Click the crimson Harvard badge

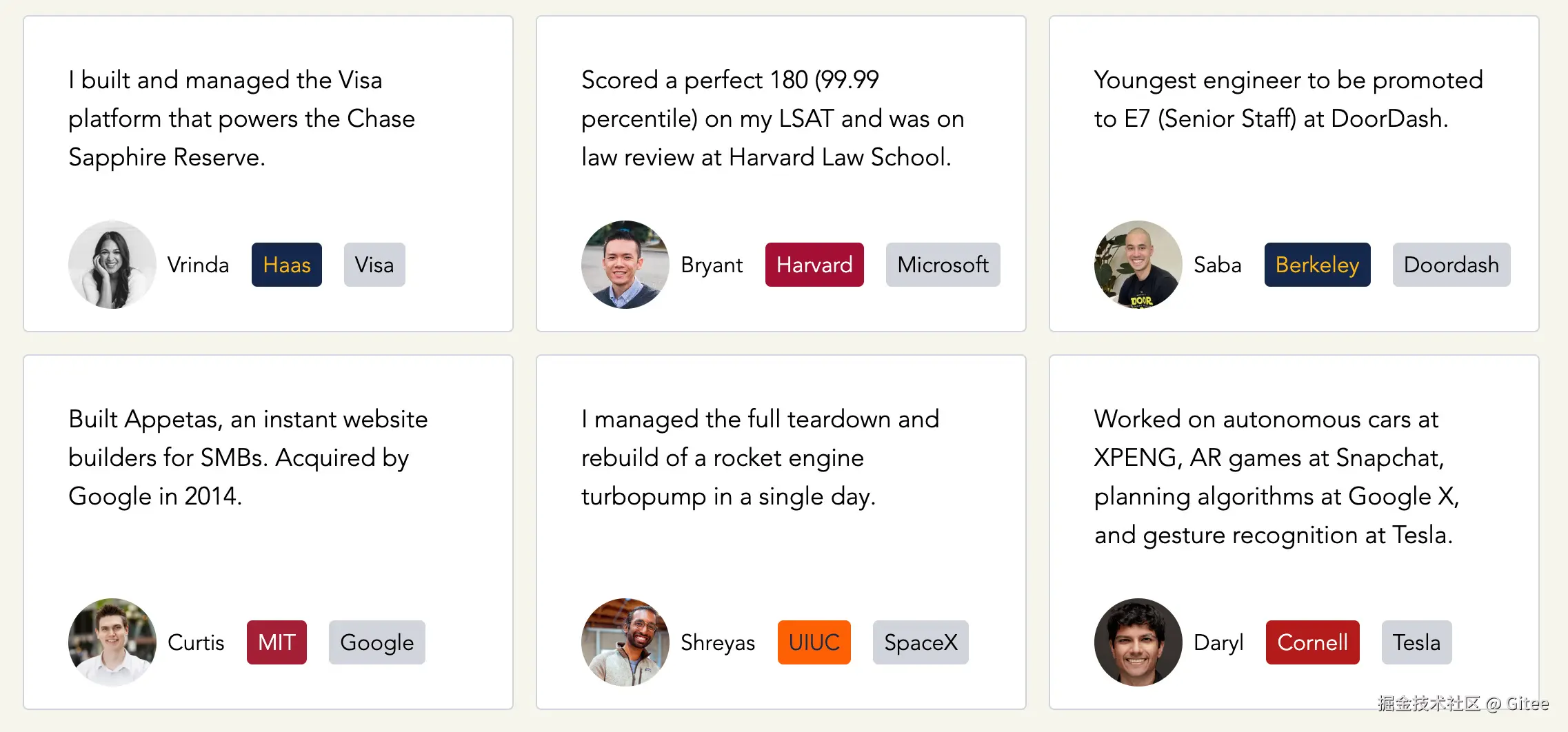814,265
